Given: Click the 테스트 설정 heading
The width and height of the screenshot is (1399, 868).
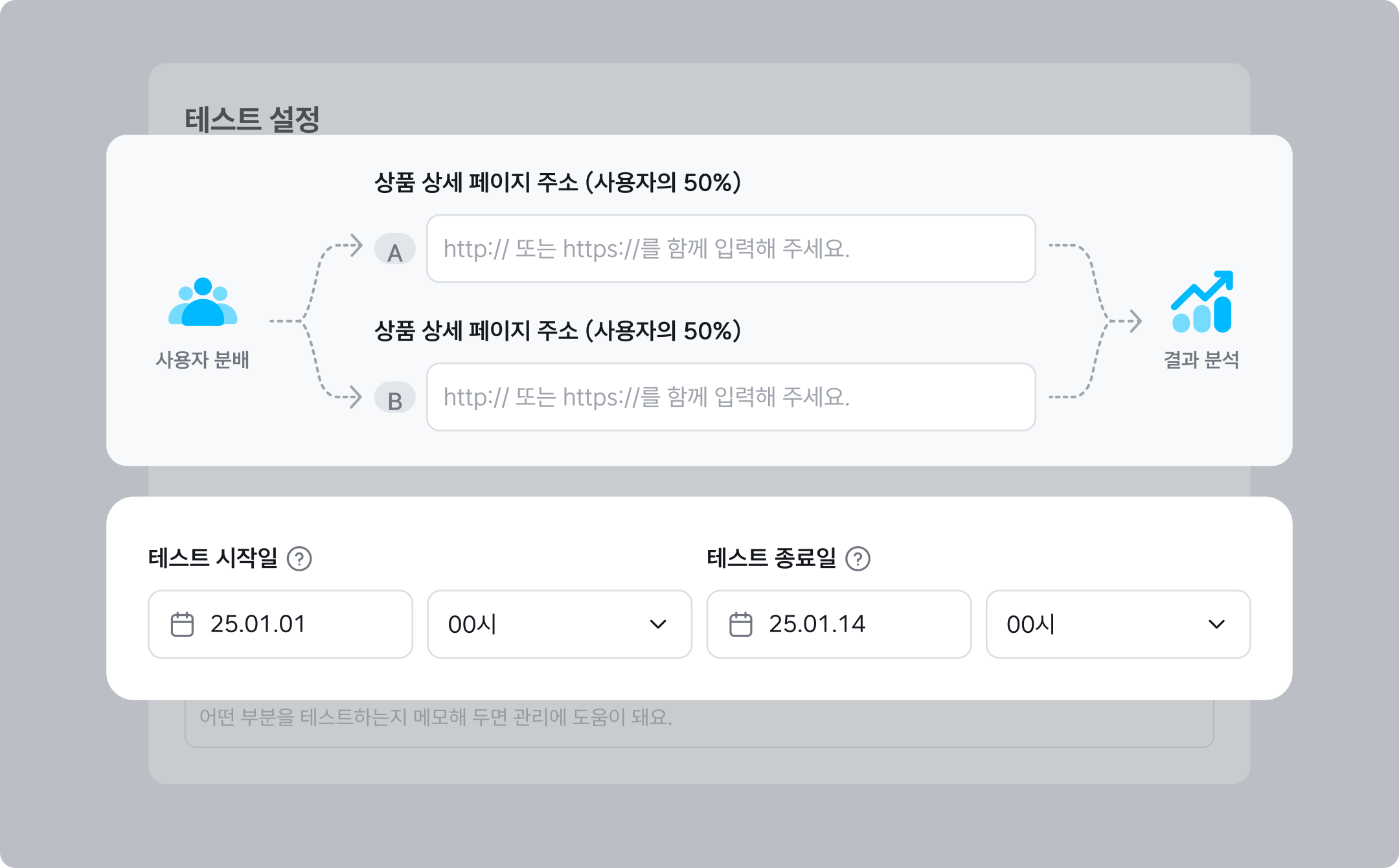Looking at the screenshot, I should (x=252, y=120).
